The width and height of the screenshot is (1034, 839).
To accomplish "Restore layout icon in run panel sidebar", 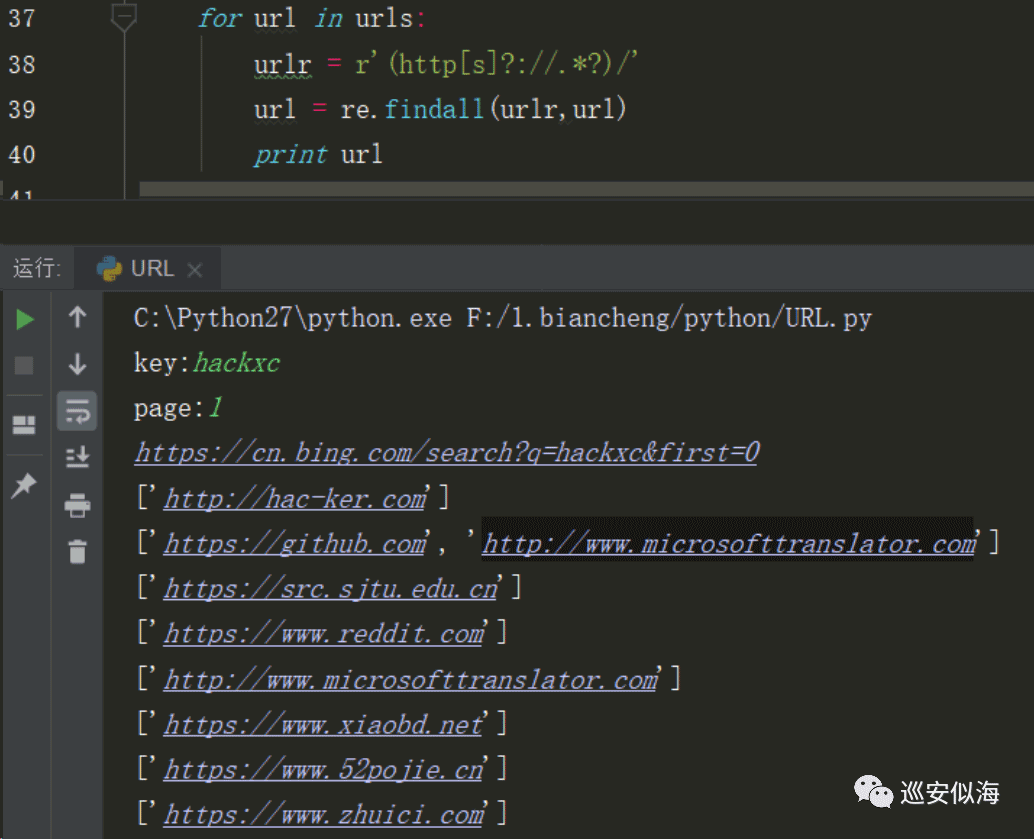I will (x=24, y=424).
